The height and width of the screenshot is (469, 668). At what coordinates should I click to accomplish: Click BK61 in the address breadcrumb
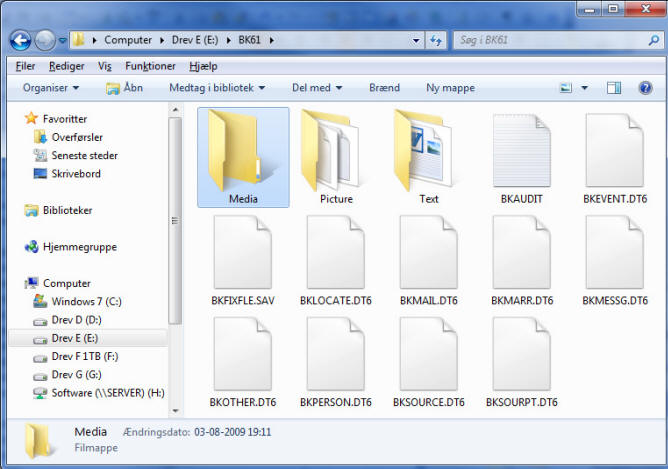[x=249, y=40]
